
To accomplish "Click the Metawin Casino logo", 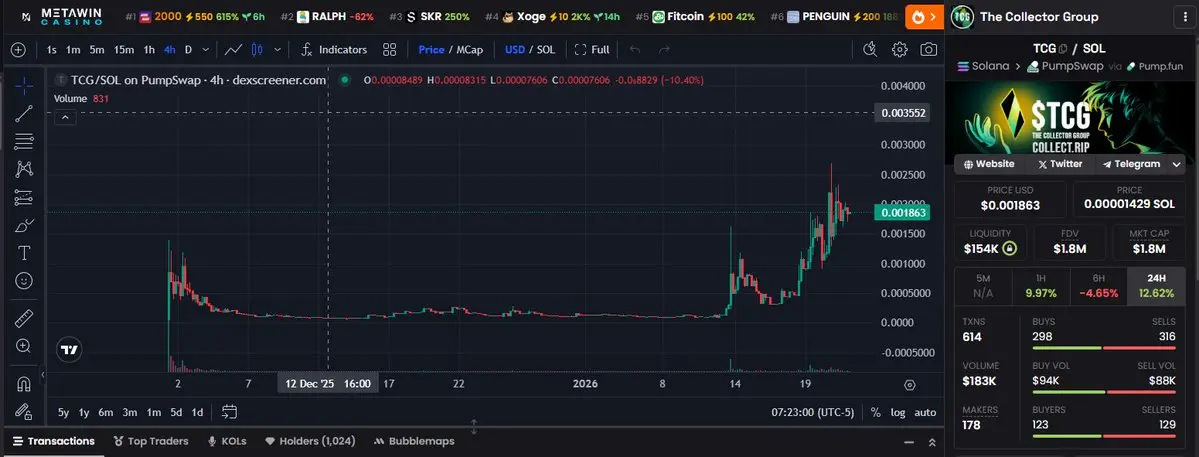I will [63, 16].
